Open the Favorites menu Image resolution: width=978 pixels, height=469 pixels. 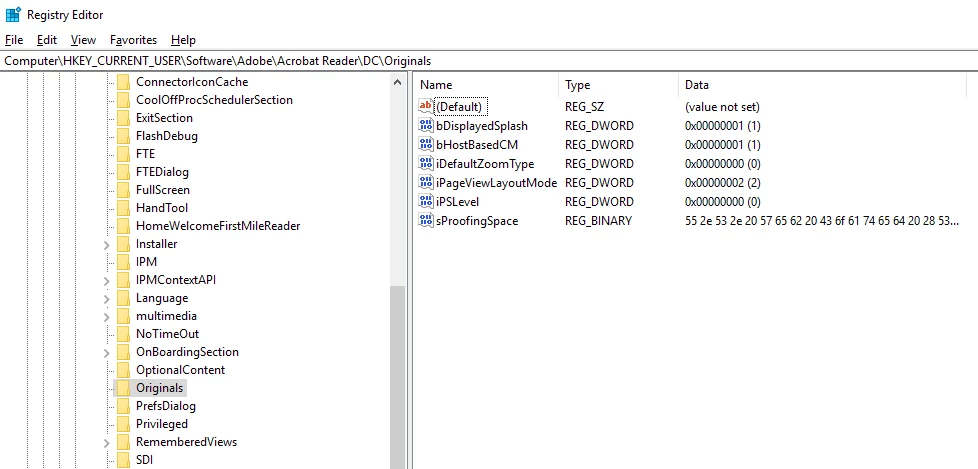pyautogui.click(x=133, y=40)
